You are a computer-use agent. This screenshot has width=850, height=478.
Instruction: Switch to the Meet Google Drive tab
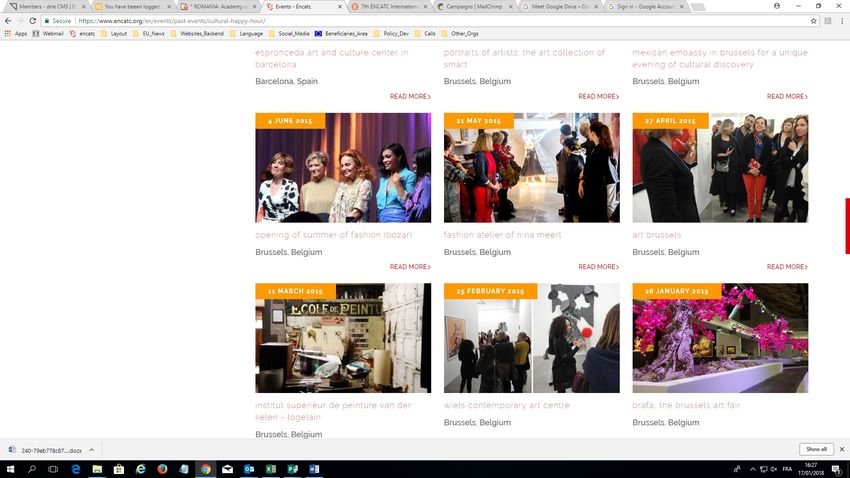(560, 7)
